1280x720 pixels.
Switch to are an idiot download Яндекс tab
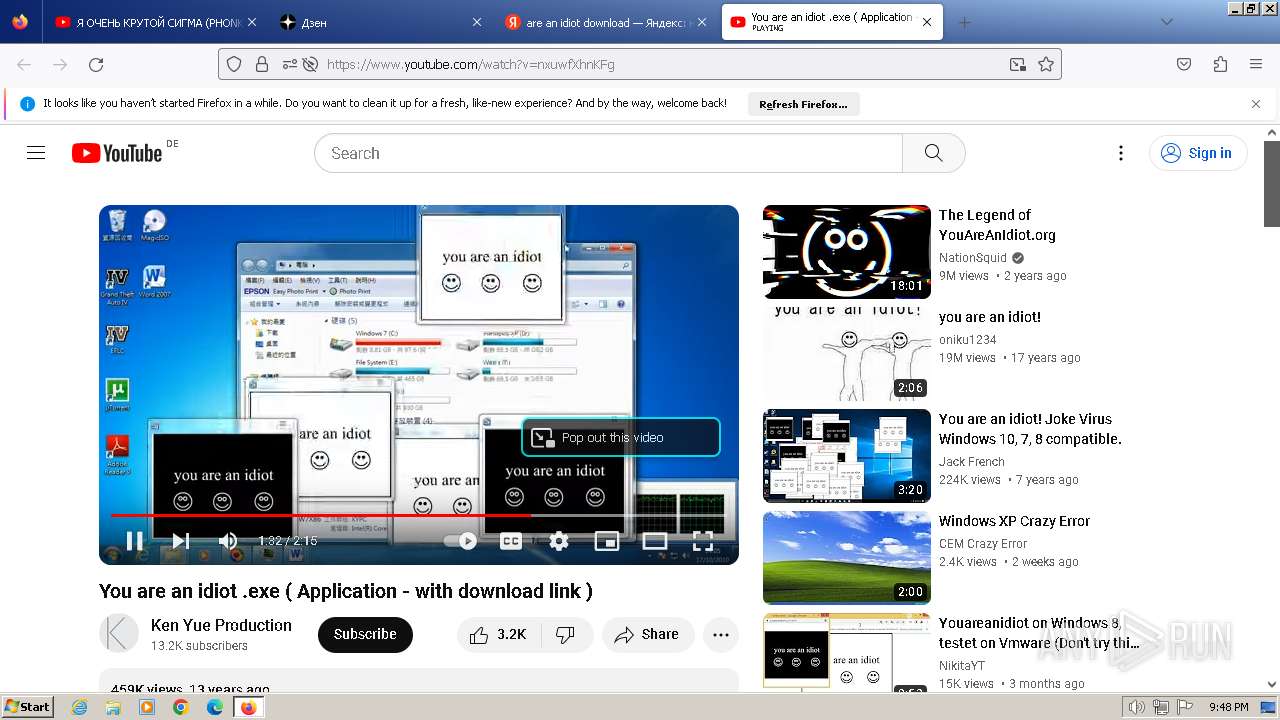coord(606,22)
